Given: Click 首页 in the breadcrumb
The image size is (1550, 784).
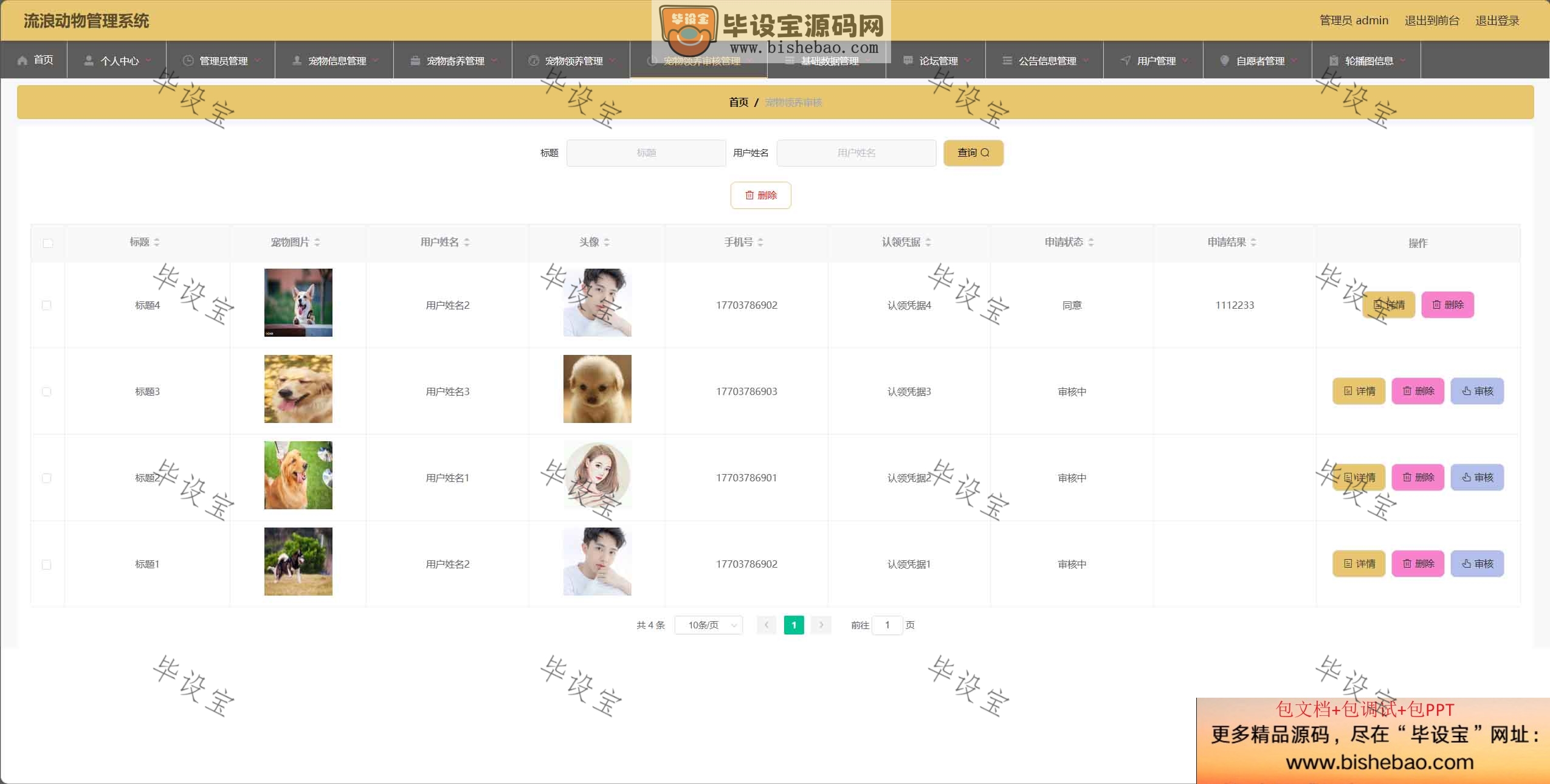Looking at the screenshot, I should coord(739,102).
